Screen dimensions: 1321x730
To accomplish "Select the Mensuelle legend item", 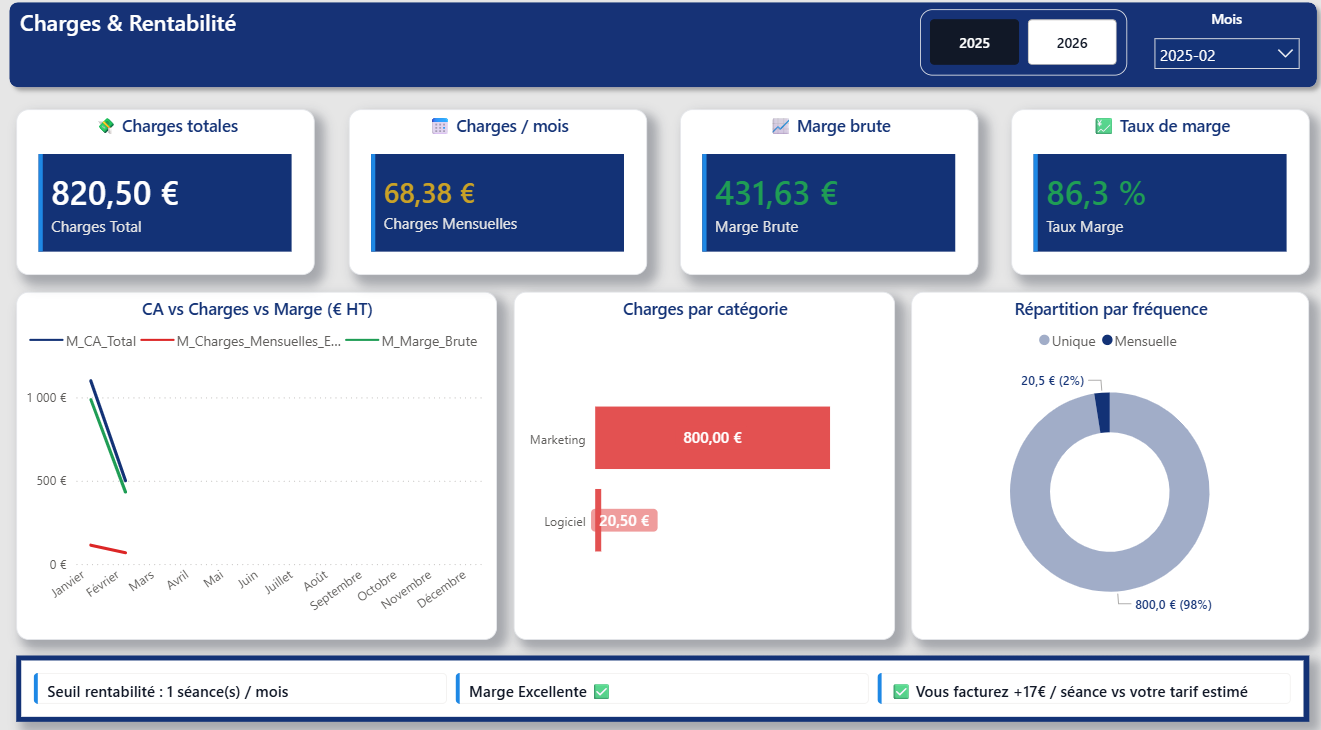I will pyautogui.click(x=1140, y=341).
